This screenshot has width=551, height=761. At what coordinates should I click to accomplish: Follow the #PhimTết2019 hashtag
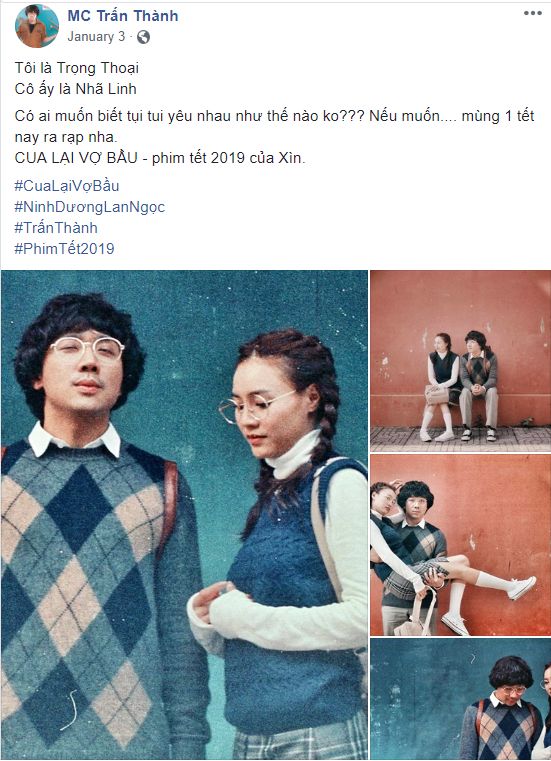click(64, 248)
